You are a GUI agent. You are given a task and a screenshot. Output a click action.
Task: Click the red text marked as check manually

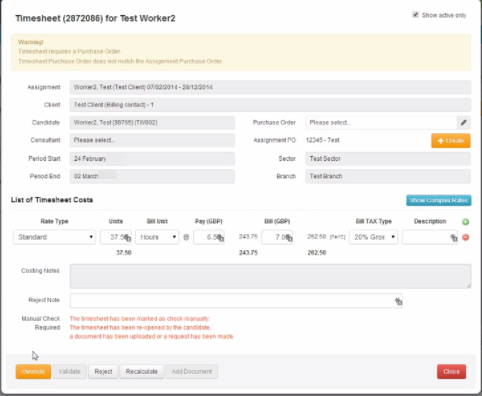pos(140,319)
